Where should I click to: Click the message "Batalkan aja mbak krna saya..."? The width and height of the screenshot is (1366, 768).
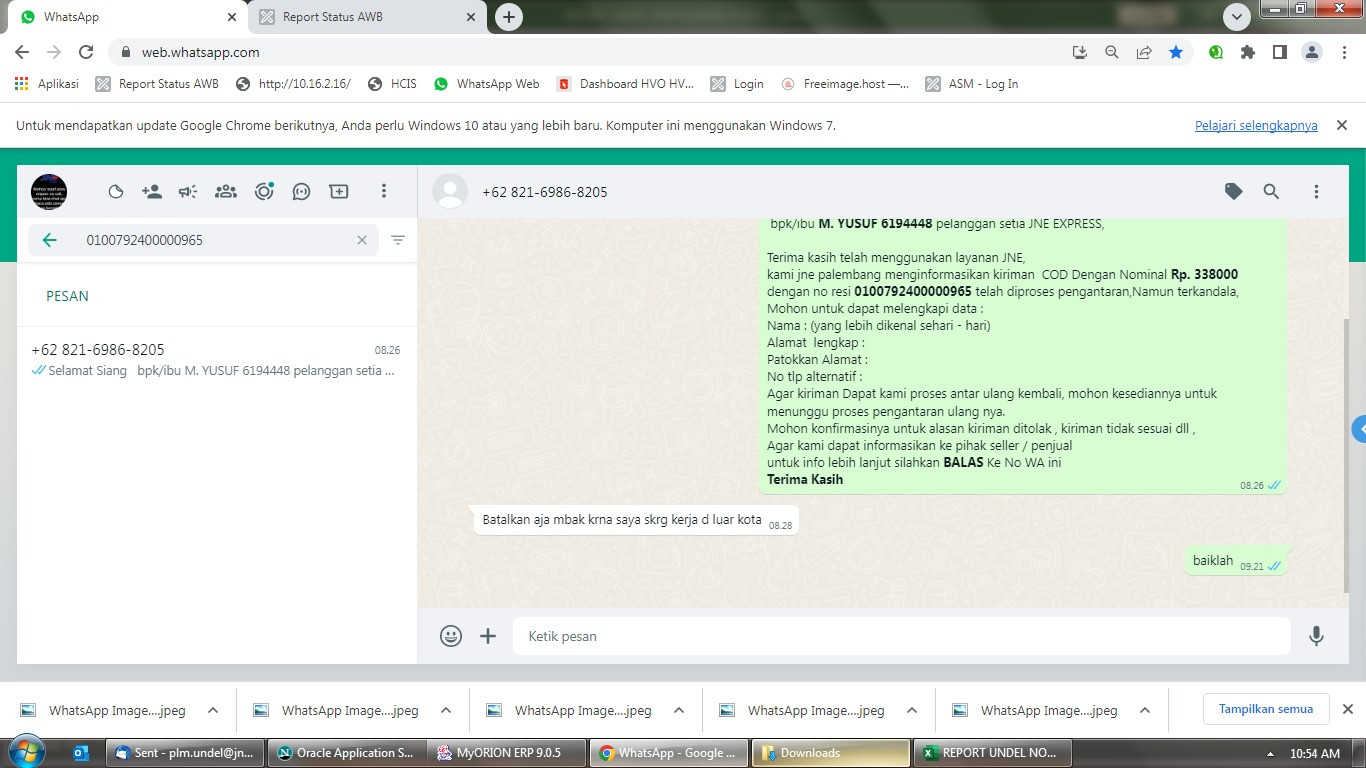click(x=635, y=520)
